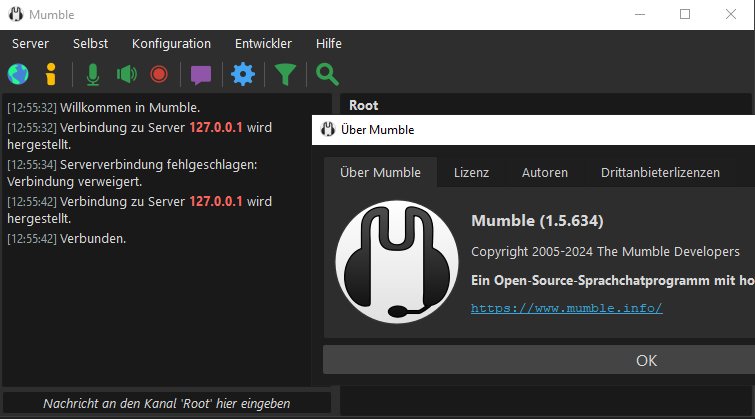
Task: Select the Über Mumble tab
Action: tap(380, 172)
